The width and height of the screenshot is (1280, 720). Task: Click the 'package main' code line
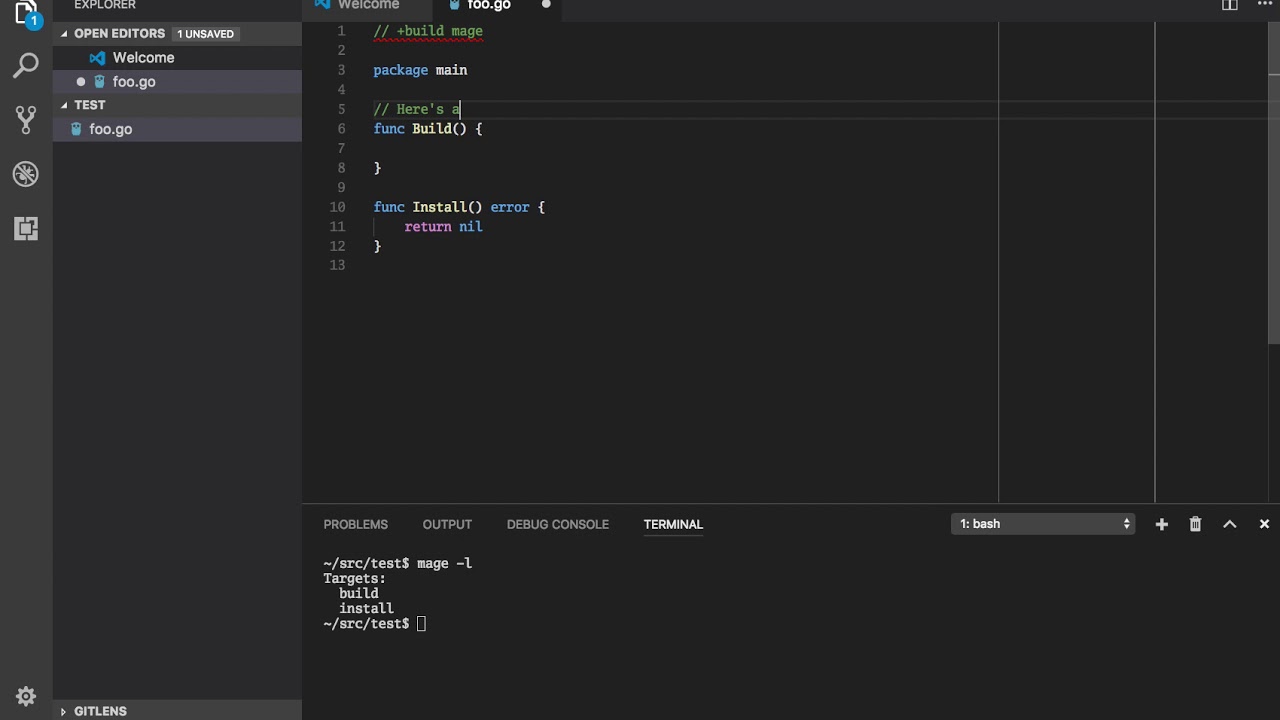pos(420,70)
